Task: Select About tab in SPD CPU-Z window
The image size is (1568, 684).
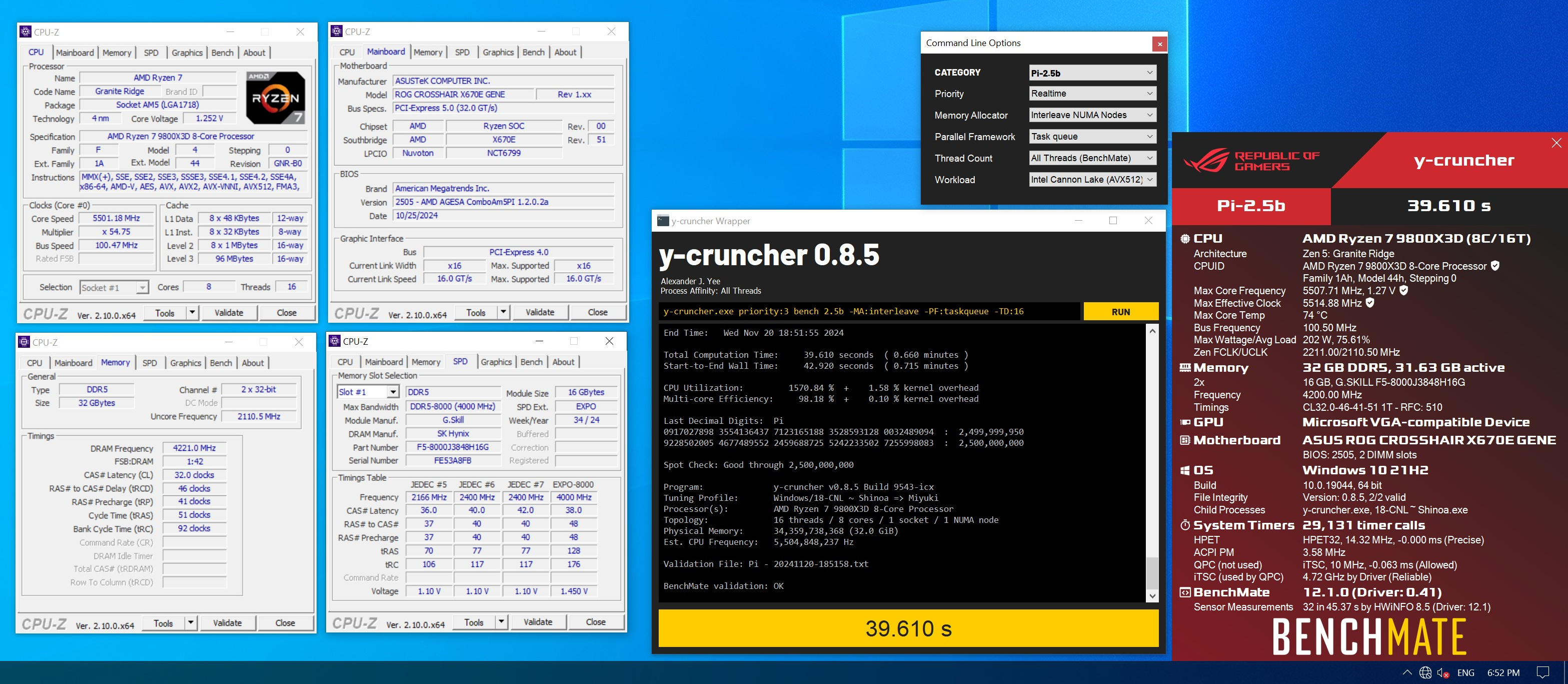Action: pos(563,362)
